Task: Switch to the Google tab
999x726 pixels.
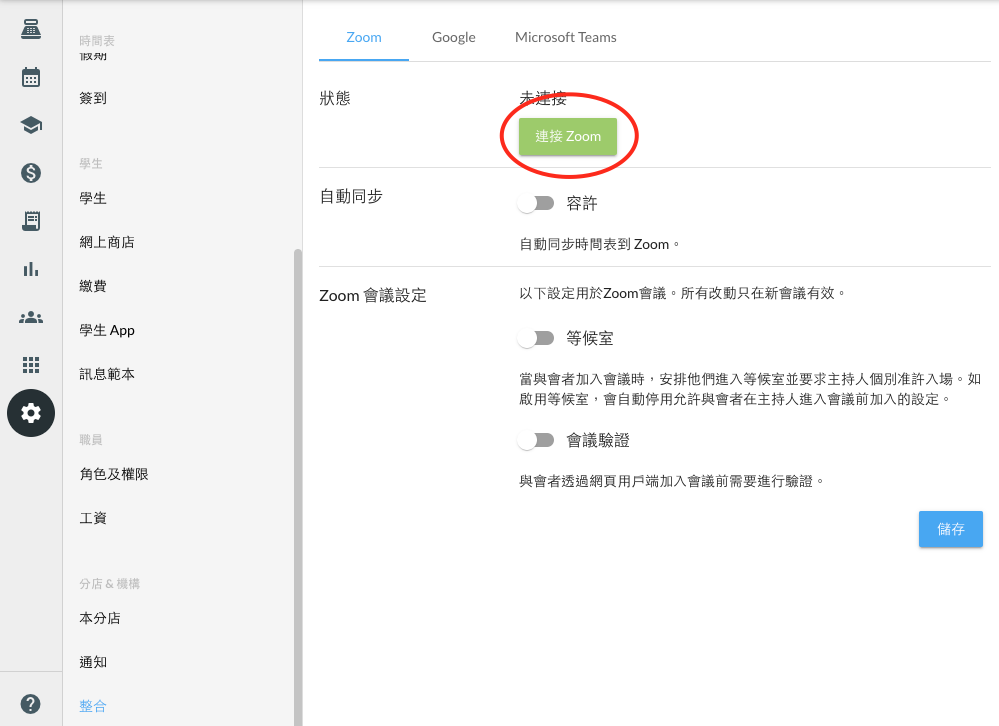Action: pos(454,37)
